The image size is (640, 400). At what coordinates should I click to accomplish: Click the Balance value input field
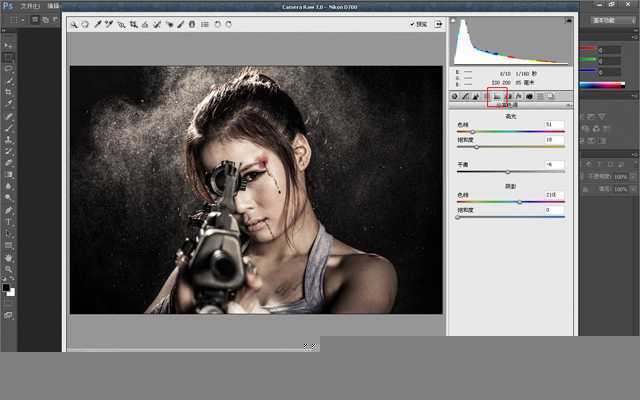554,165
